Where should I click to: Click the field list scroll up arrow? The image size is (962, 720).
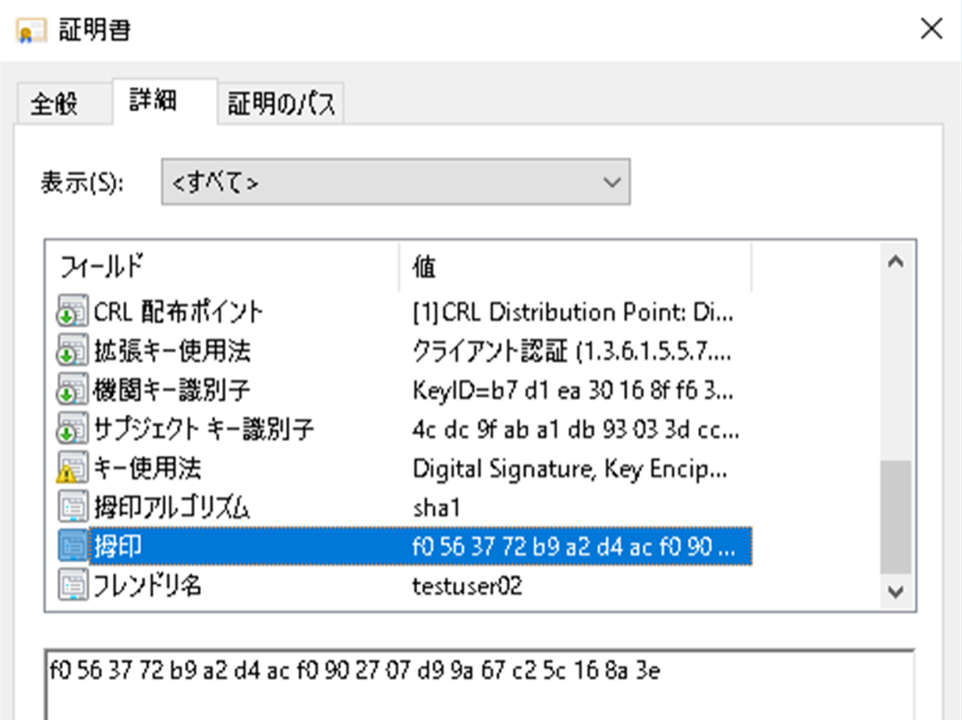coord(895,262)
